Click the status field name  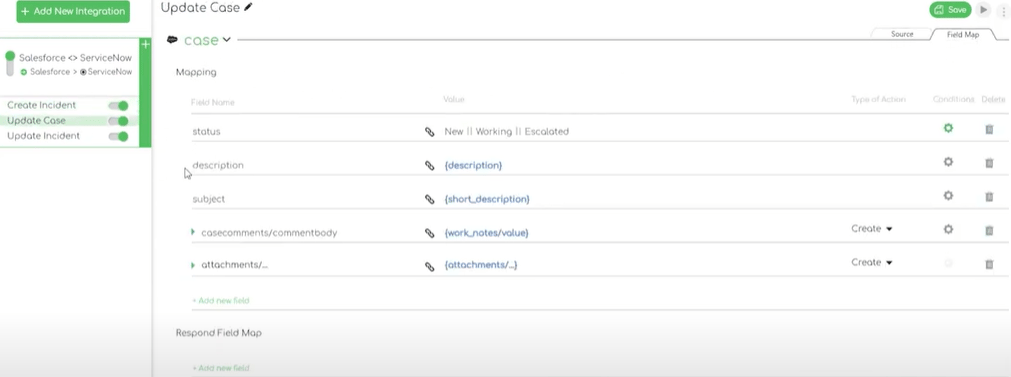click(206, 131)
